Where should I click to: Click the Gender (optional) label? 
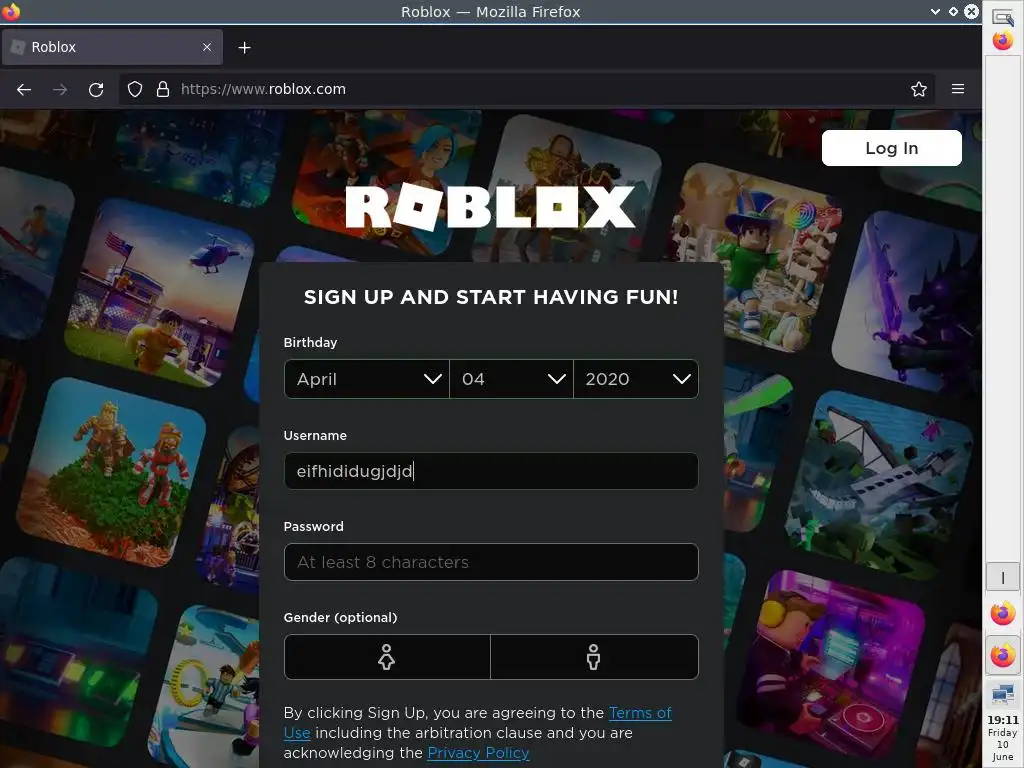coord(340,617)
